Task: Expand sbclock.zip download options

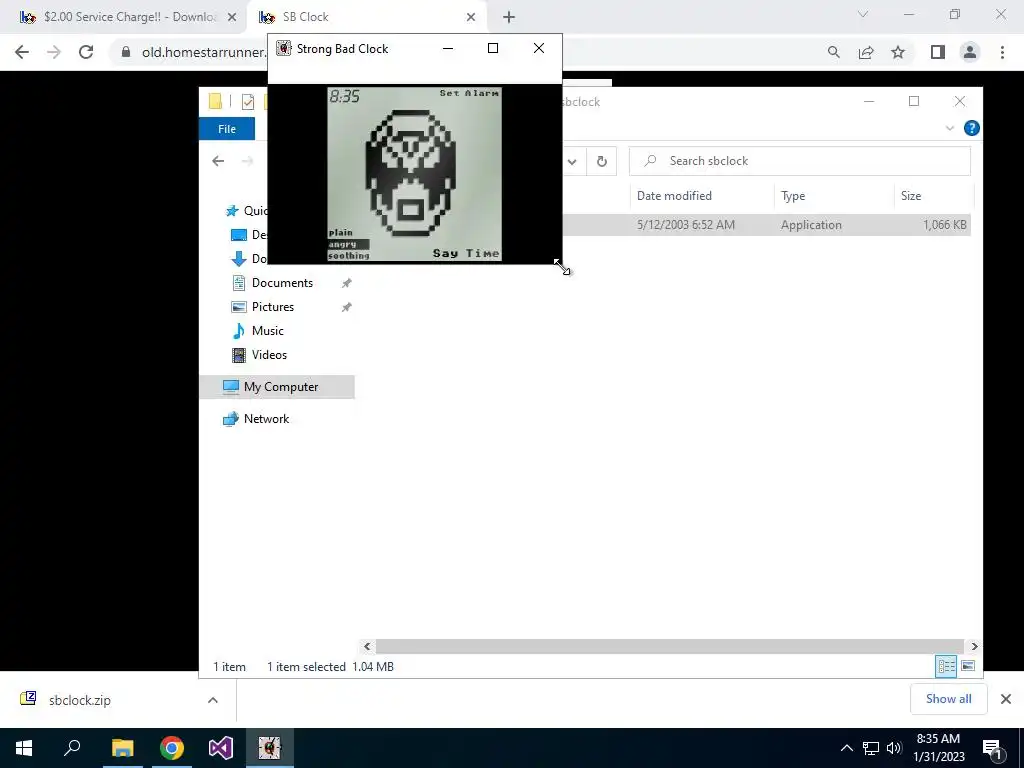Action: click(212, 699)
